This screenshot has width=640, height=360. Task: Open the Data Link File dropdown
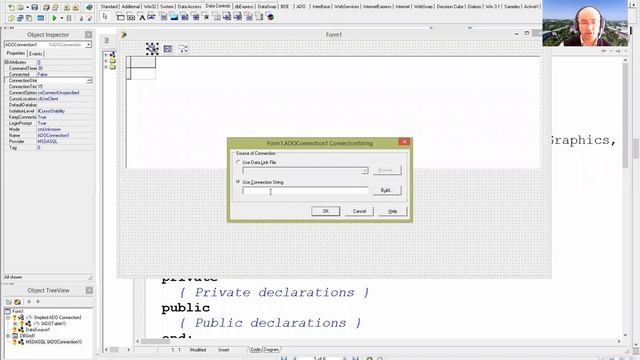click(364, 171)
